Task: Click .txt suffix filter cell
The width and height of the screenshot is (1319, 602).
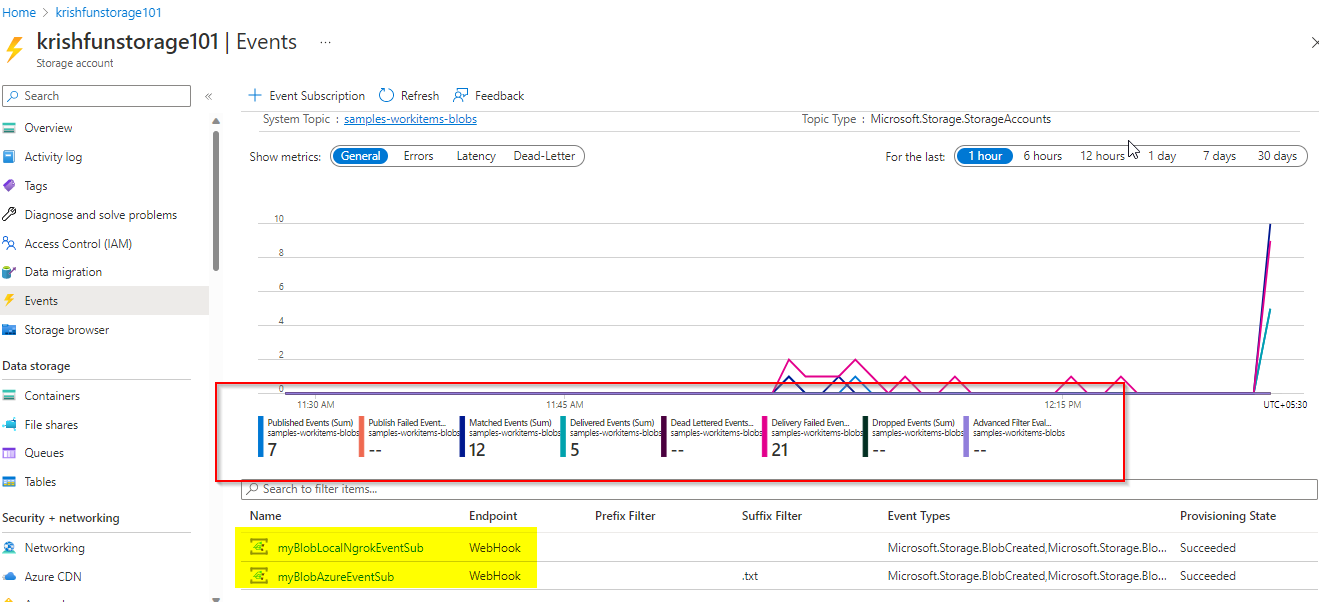Action: pyautogui.click(x=751, y=577)
